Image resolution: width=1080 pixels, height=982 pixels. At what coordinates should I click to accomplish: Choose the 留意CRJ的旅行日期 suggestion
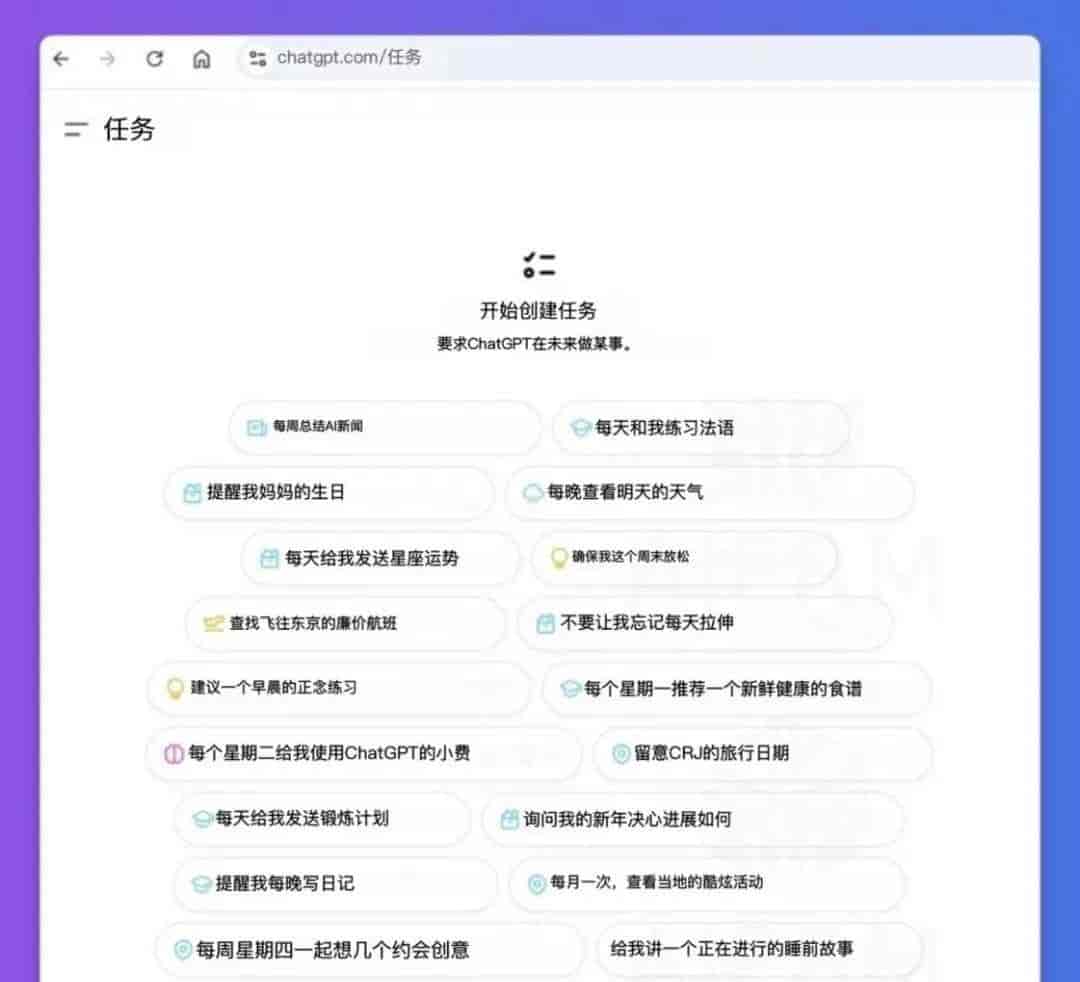coord(763,753)
